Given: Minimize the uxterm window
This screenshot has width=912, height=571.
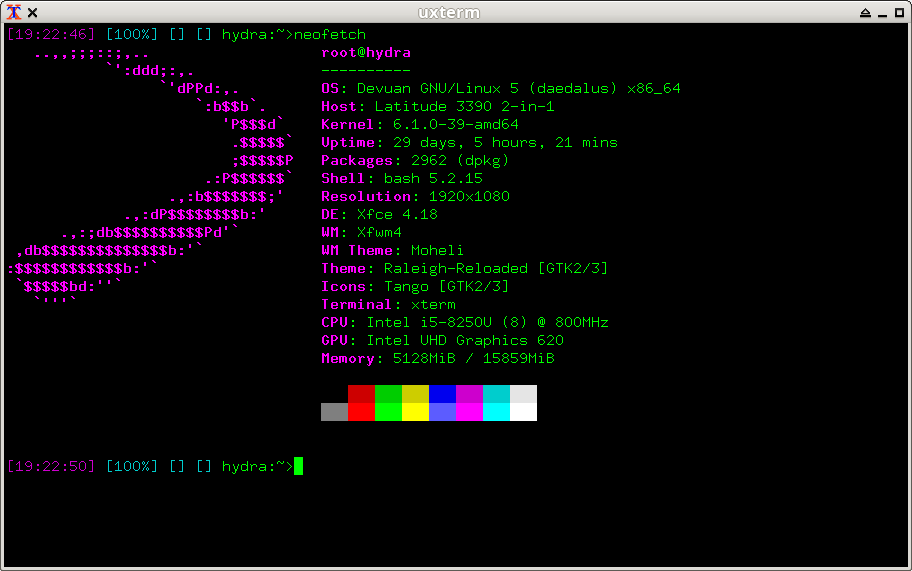Looking at the screenshot, I should pos(882,12).
